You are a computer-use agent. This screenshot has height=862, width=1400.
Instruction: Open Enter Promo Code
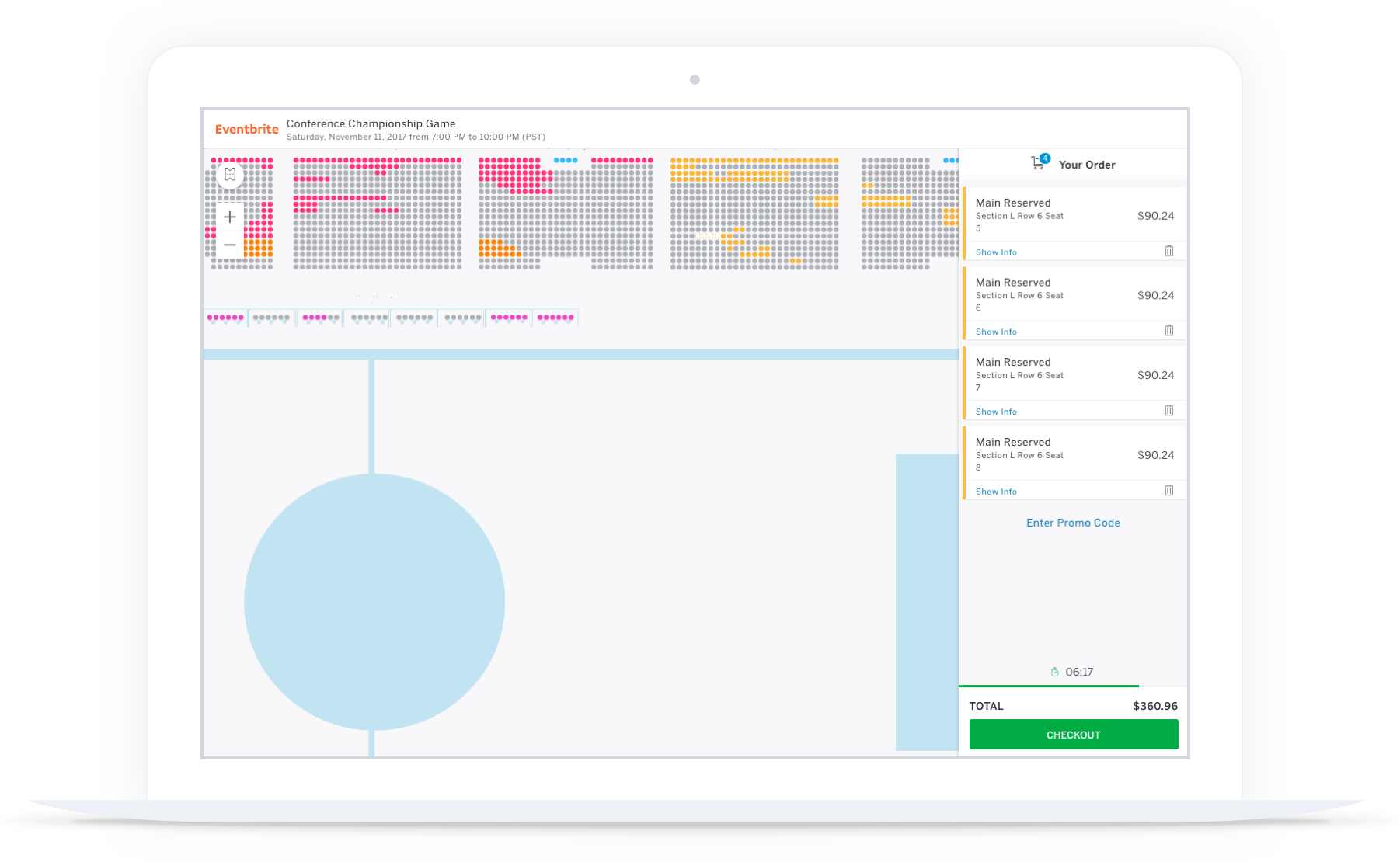tap(1073, 523)
